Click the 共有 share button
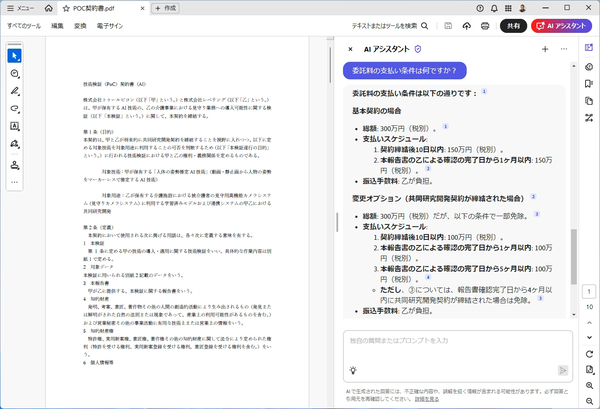The width and height of the screenshot is (600, 409). (x=514, y=25)
